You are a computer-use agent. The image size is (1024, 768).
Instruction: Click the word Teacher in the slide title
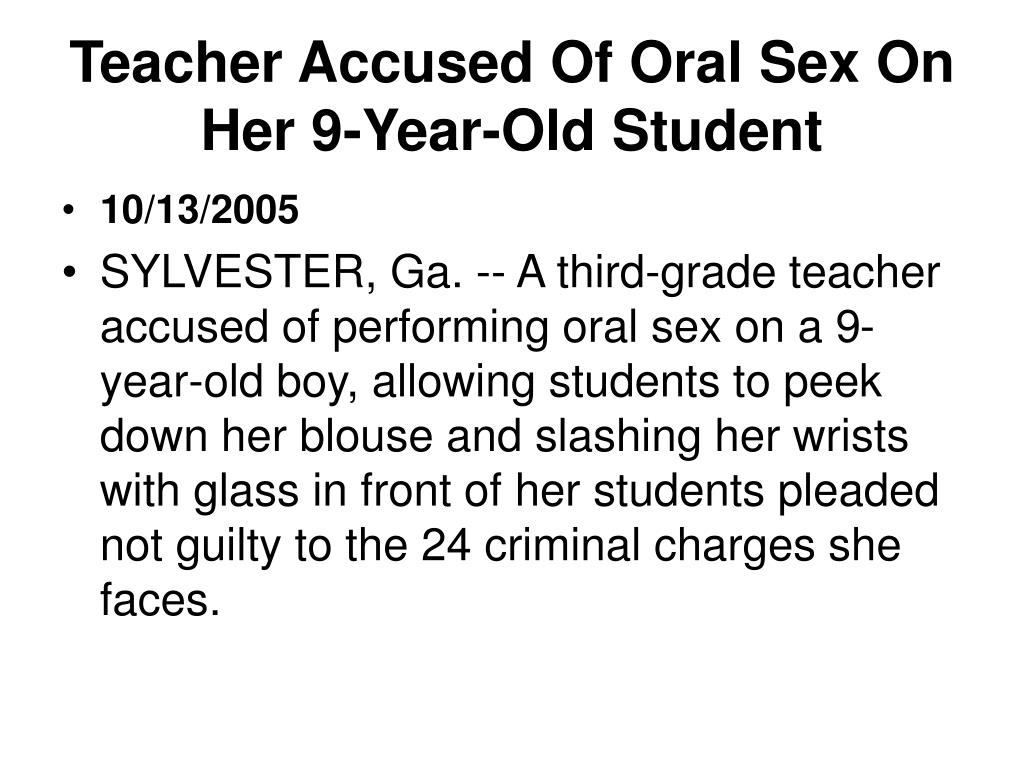[x=176, y=63]
